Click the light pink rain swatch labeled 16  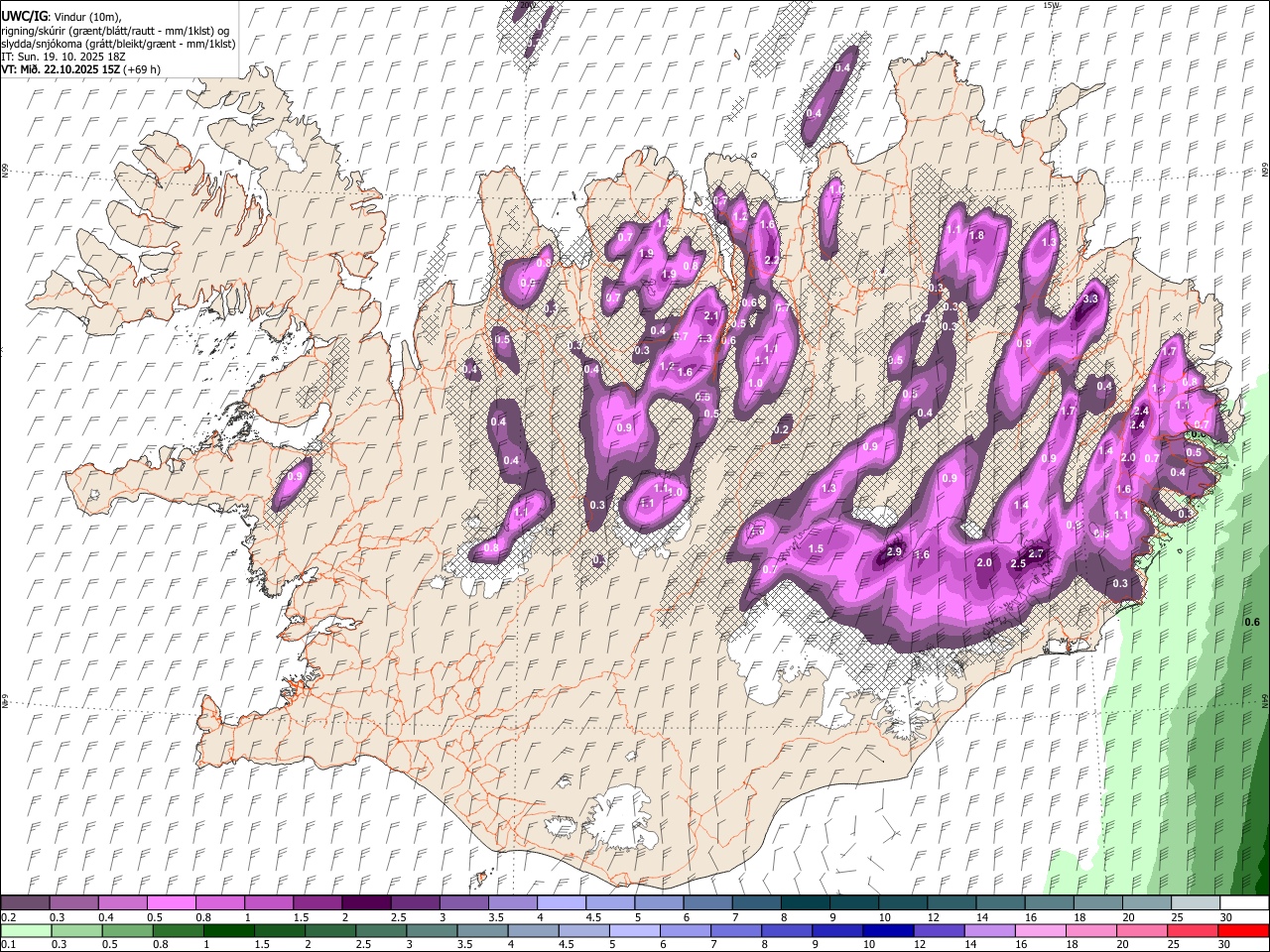click(x=1040, y=930)
